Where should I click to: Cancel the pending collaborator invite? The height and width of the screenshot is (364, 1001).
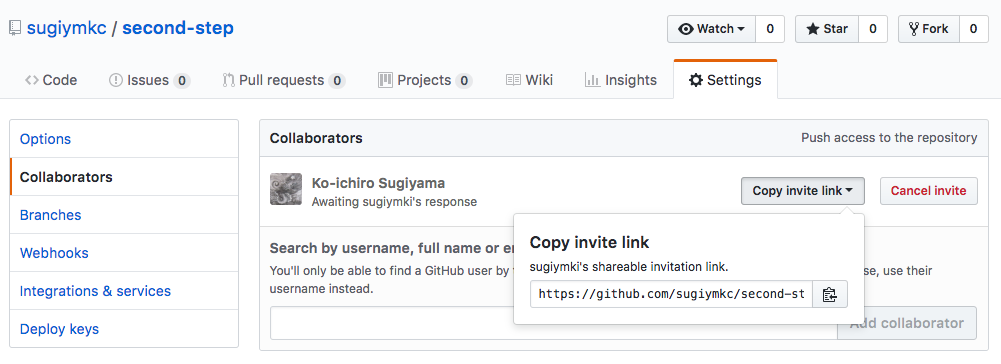pos(928,191)
